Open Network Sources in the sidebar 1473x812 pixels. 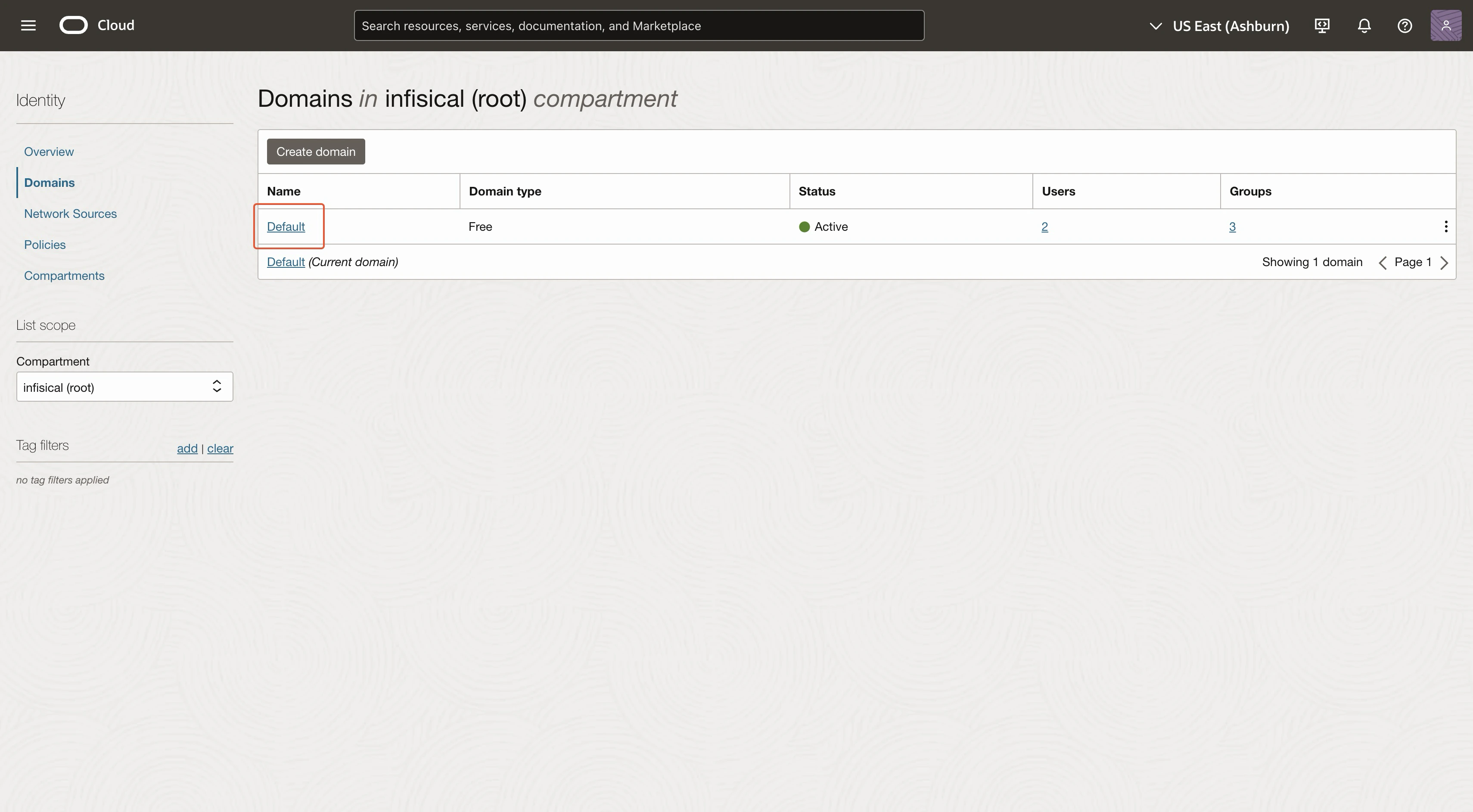coord(70,214)
